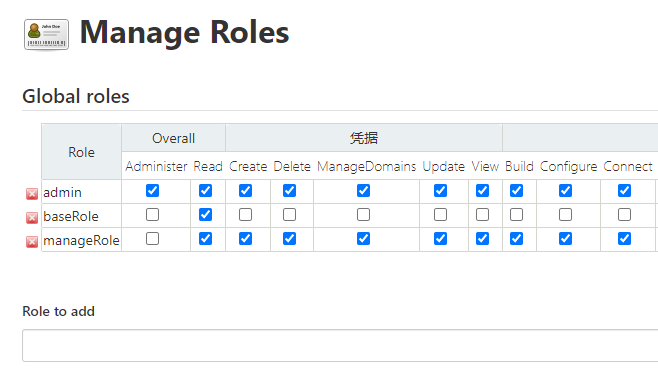Uncheck ManageDomains for manageRole
The height and width of the screenshot is (392, 658).
point(363,238)
